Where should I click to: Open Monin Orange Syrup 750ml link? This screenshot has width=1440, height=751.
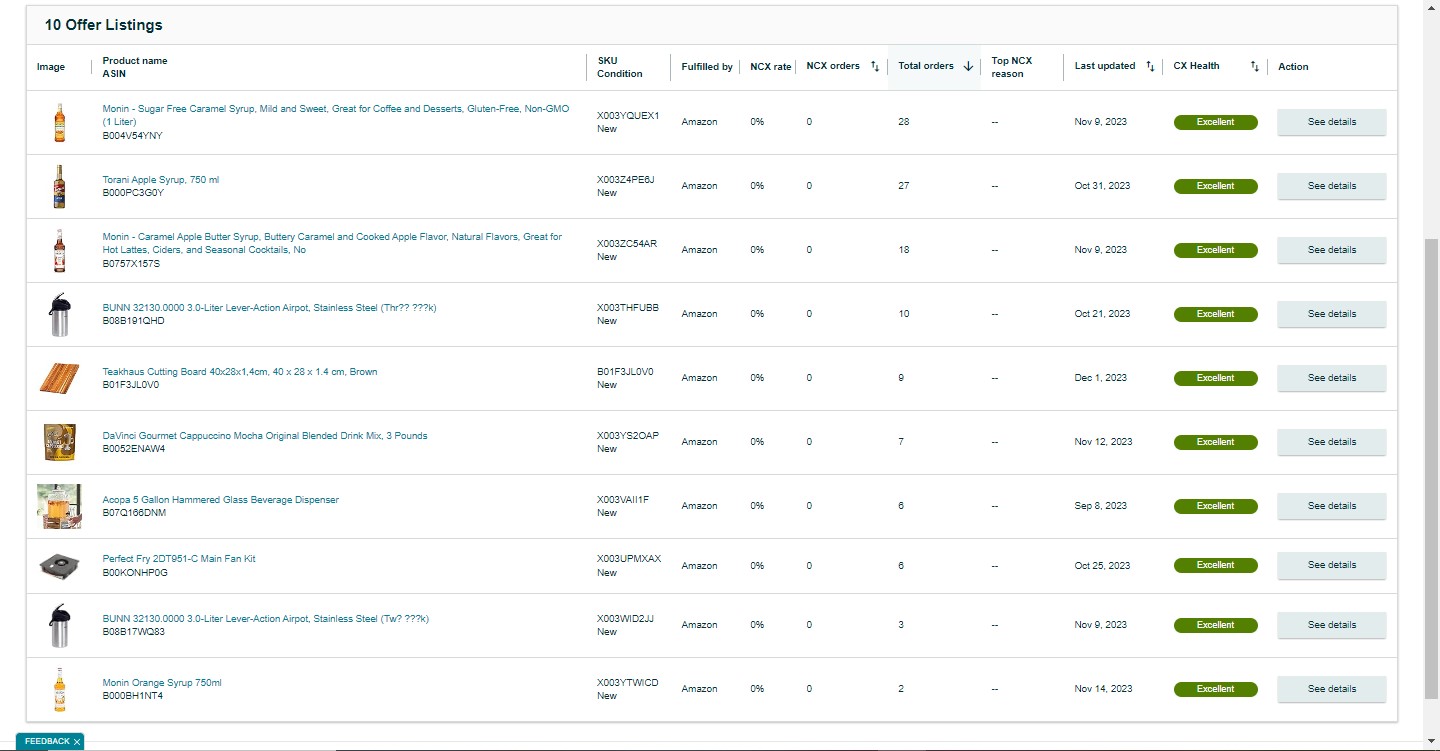click(x=162, y=683)
